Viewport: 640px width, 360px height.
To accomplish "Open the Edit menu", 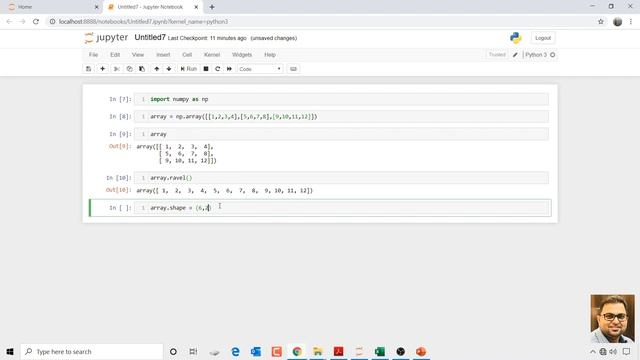I will [115, 55].
